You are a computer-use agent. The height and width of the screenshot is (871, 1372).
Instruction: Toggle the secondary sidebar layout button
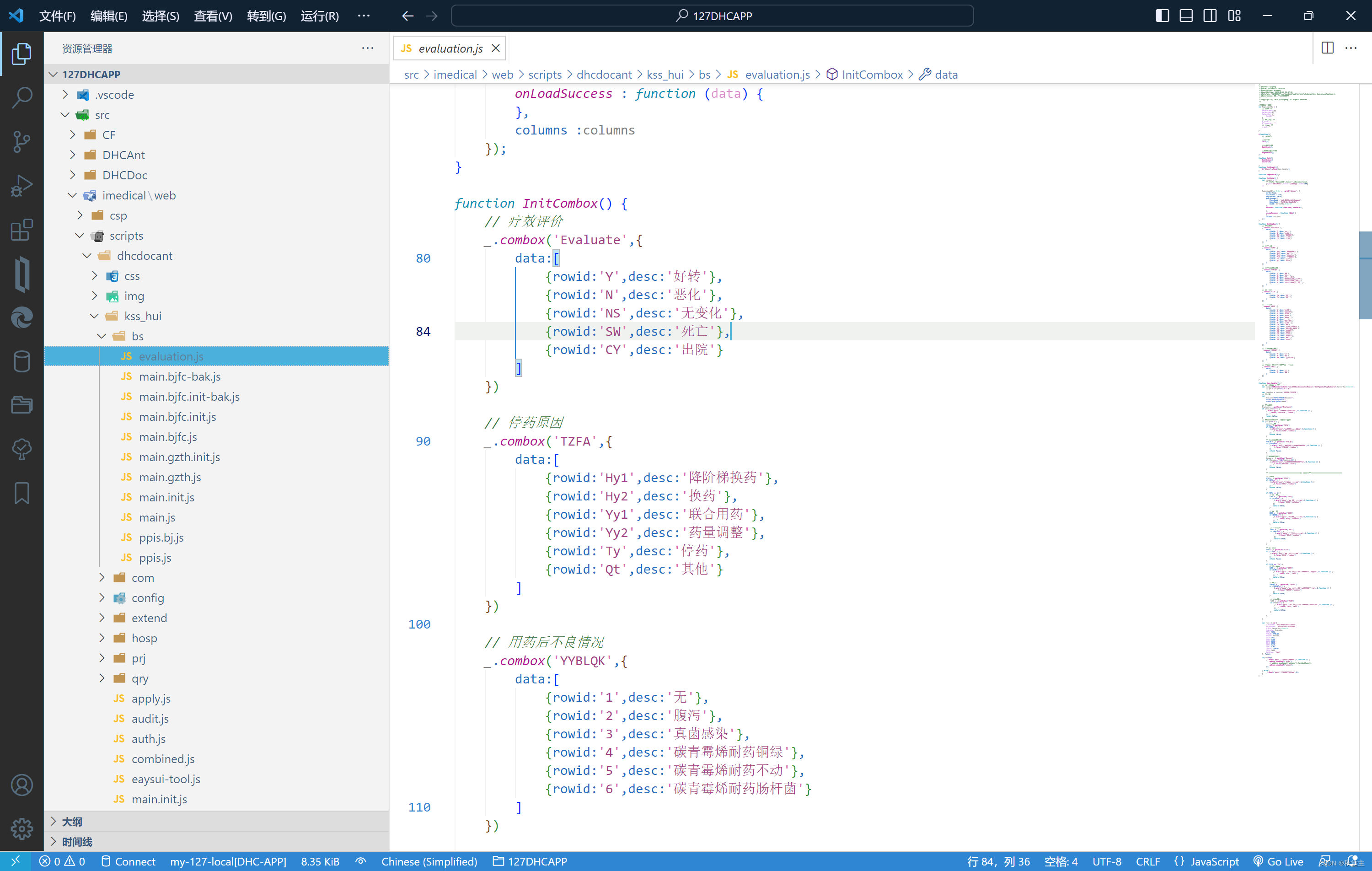coord(1210,16)
